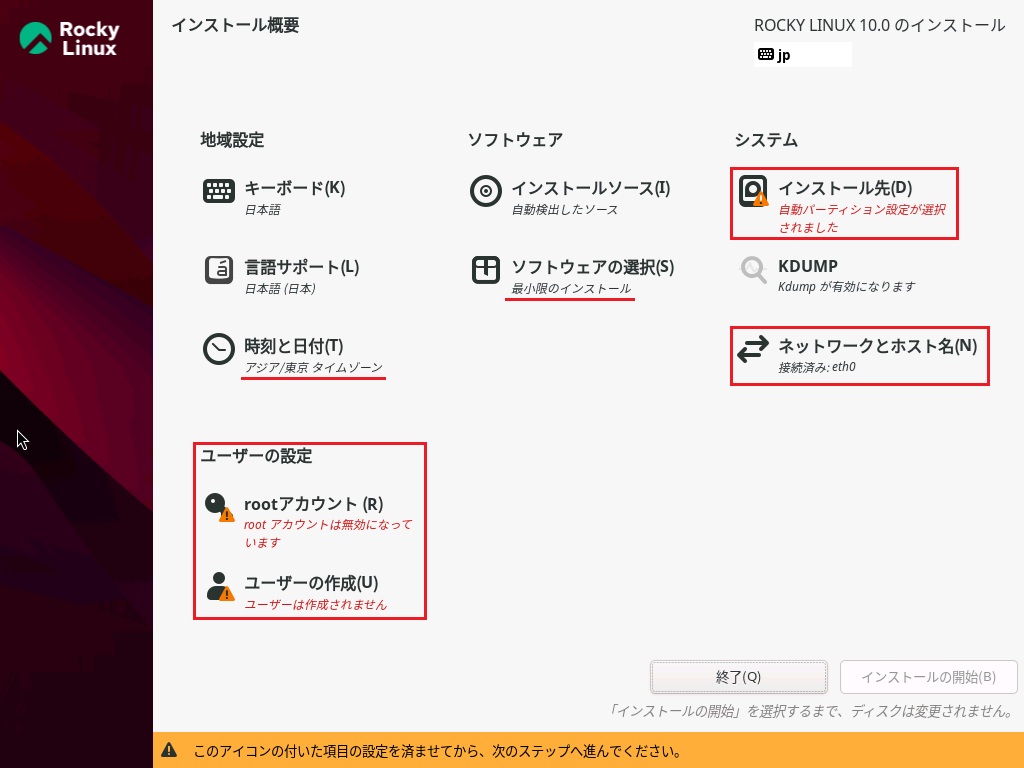Image resolution: width=1024 pixels, height=768 pixels.
Task: Click the Rocky Linux logo
Action: [70, 38]
